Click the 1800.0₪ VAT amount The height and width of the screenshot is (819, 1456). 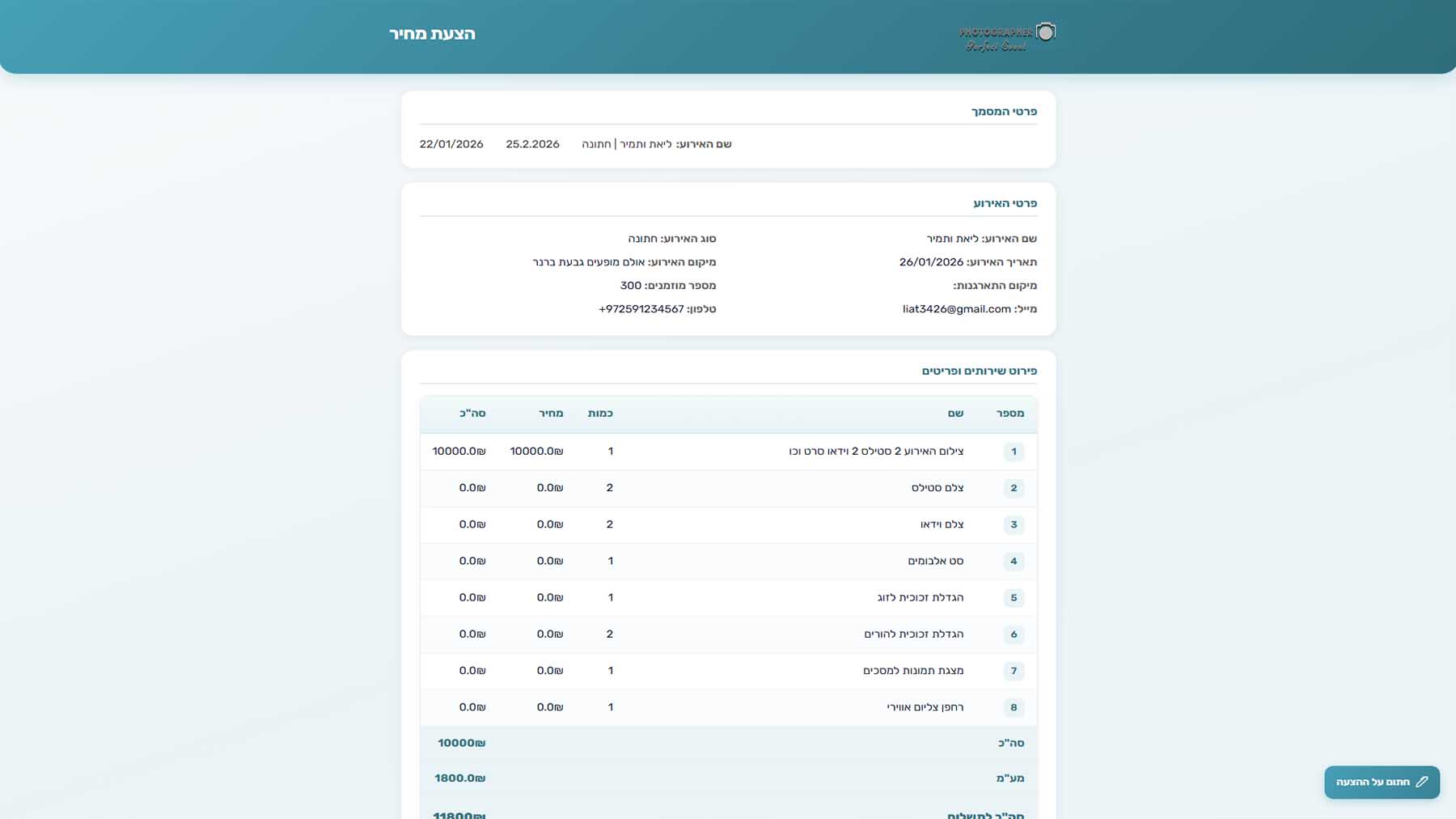[x=459, y=779]
